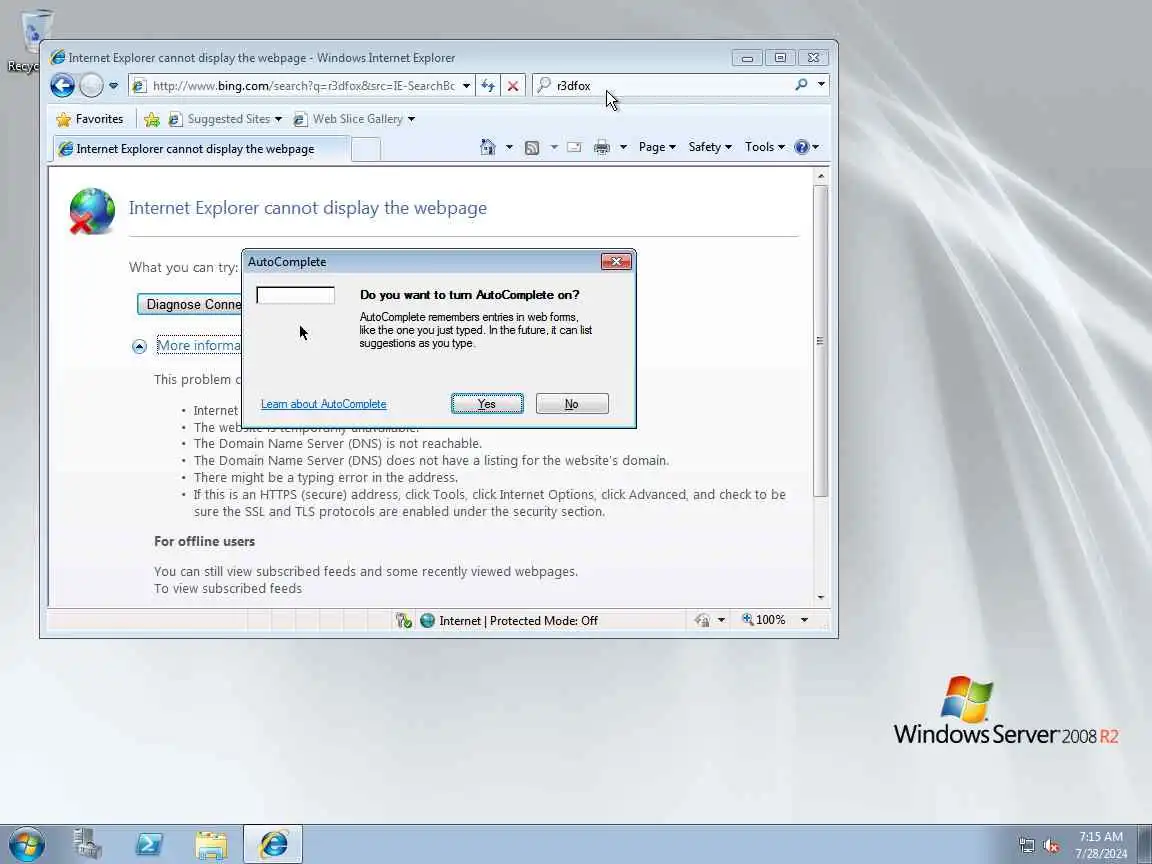Open Learn about AutoComplete link
Image resolution: width=1152 pixels, height=864 pixels.
coord(323,404)
